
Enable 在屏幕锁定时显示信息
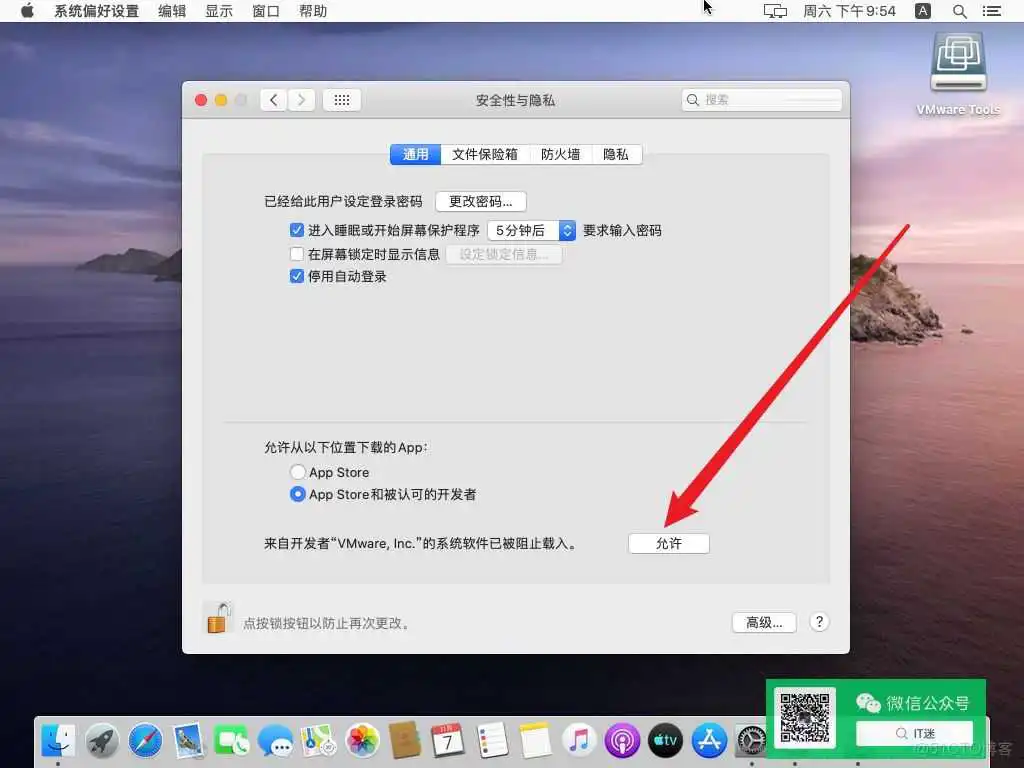point(297,253)
